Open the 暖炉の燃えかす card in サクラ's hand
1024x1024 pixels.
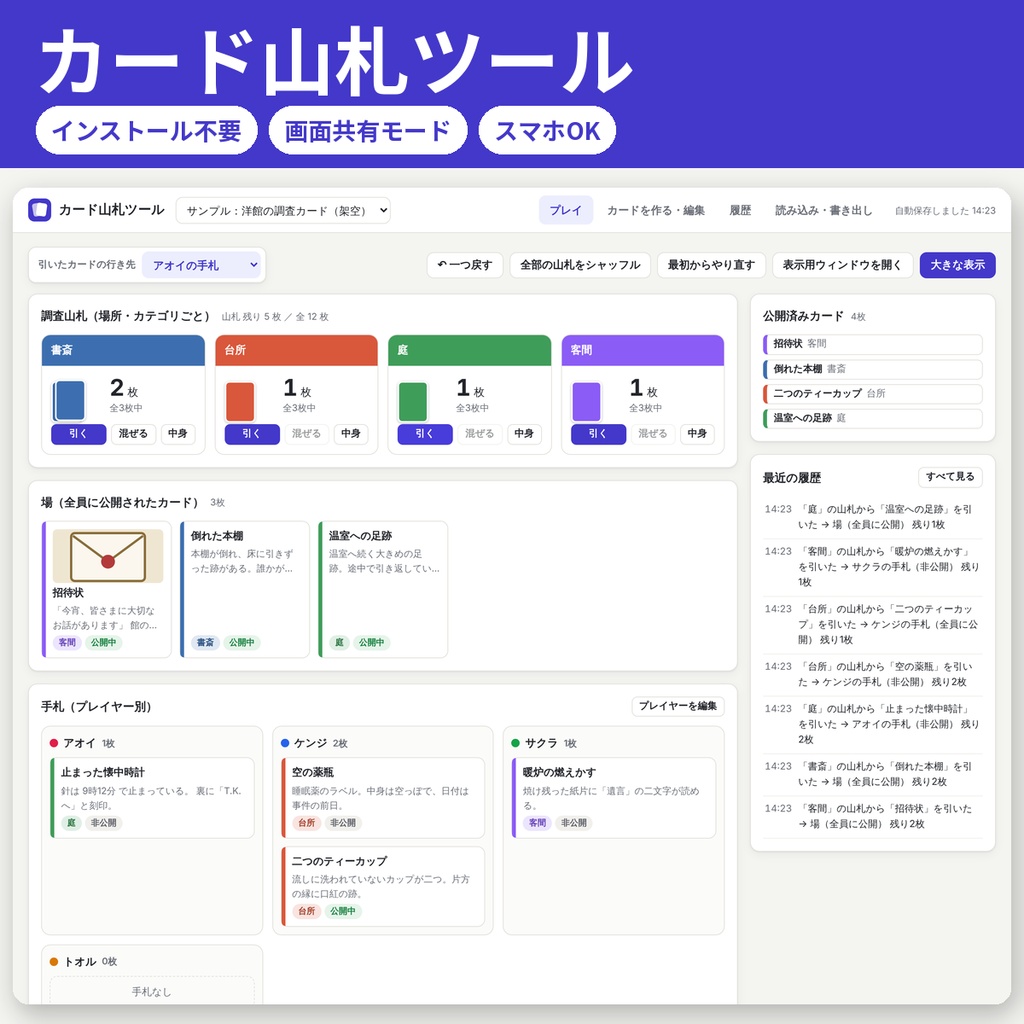coord(614,797)
